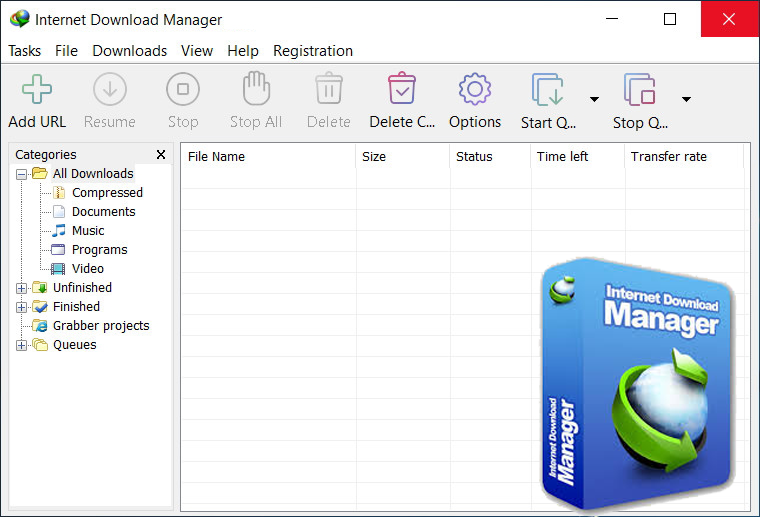The height and width of the screenshot is (517, 760).
Task: Click the Start Queue icon
Action: click(548, 89)
